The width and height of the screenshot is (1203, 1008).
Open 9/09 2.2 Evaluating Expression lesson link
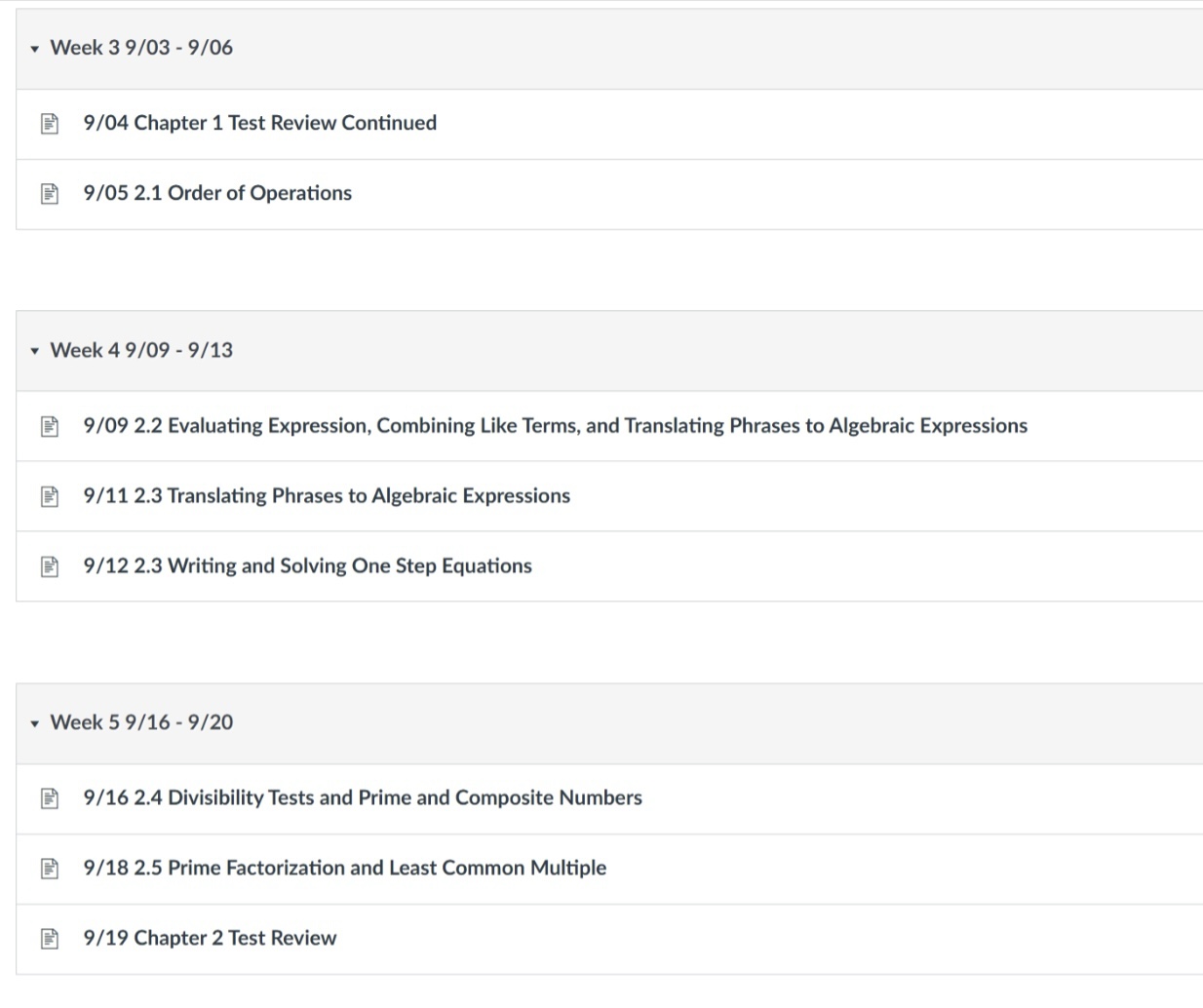pyautogui.click(x=555, y=425)
